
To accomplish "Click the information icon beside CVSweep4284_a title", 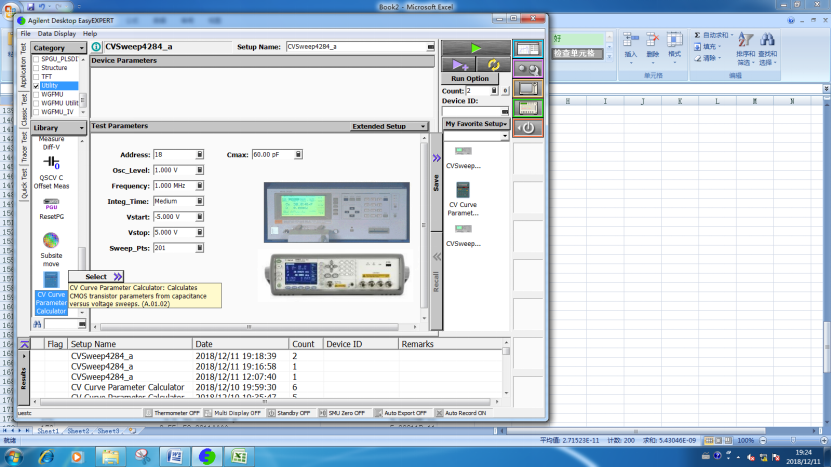I will pyautogui.click(x=96, y=47).
